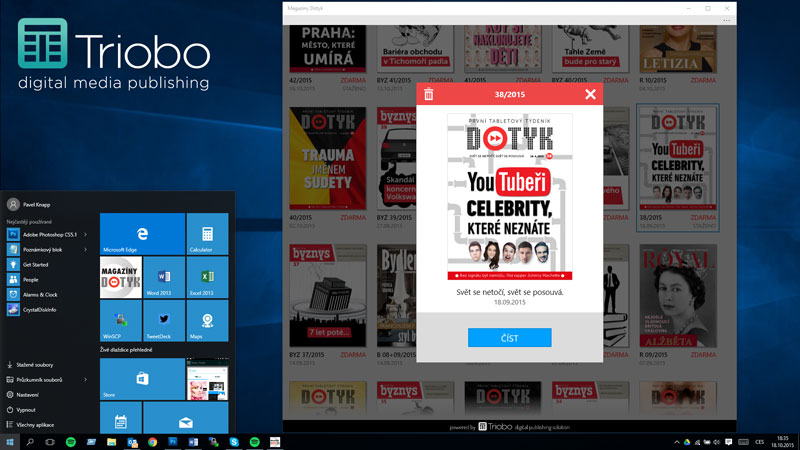Launch the TweetDeck tile
800x450 pixels.
point(164,321)
